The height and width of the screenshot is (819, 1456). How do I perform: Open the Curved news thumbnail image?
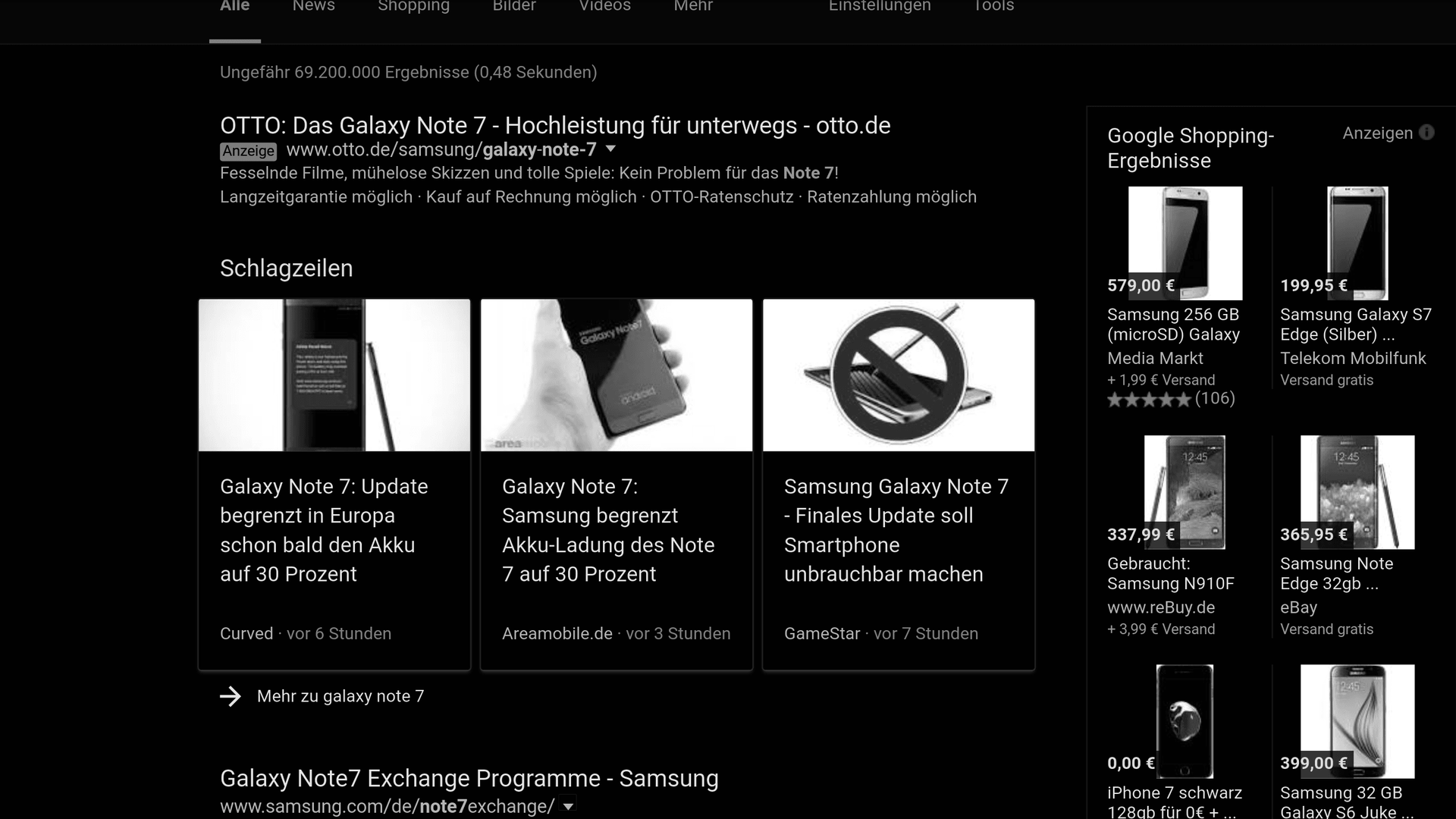[334, 375]
